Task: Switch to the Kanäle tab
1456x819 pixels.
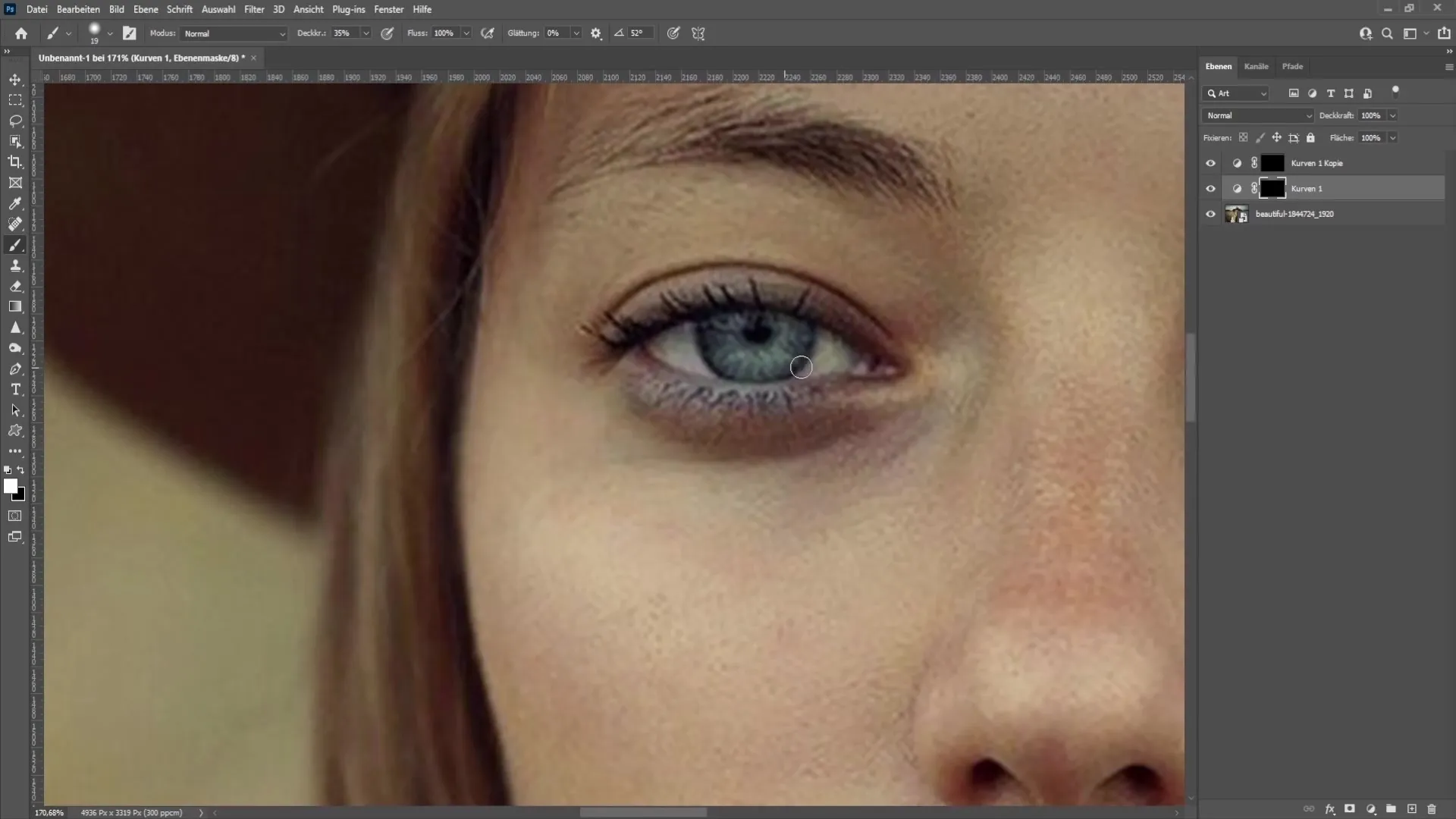Action: point(1256,66)
